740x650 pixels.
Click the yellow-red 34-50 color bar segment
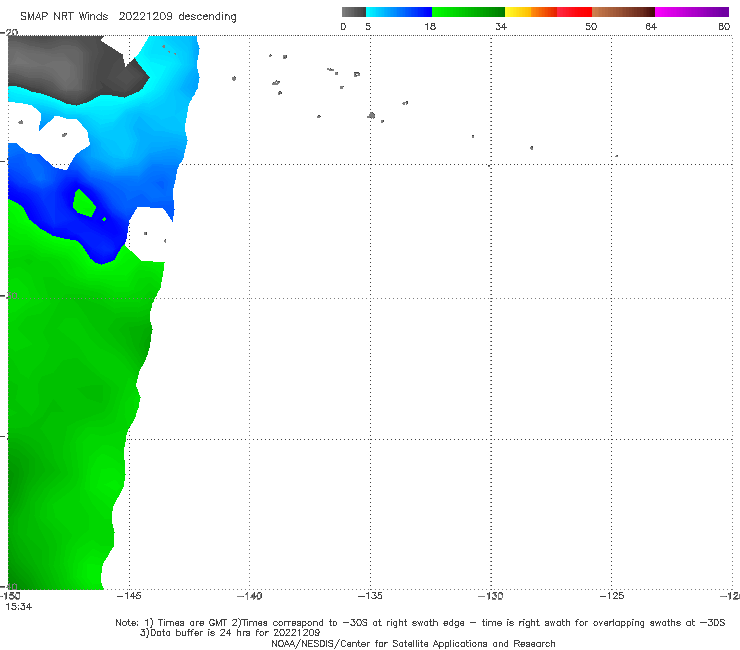(x=548, y=12)
